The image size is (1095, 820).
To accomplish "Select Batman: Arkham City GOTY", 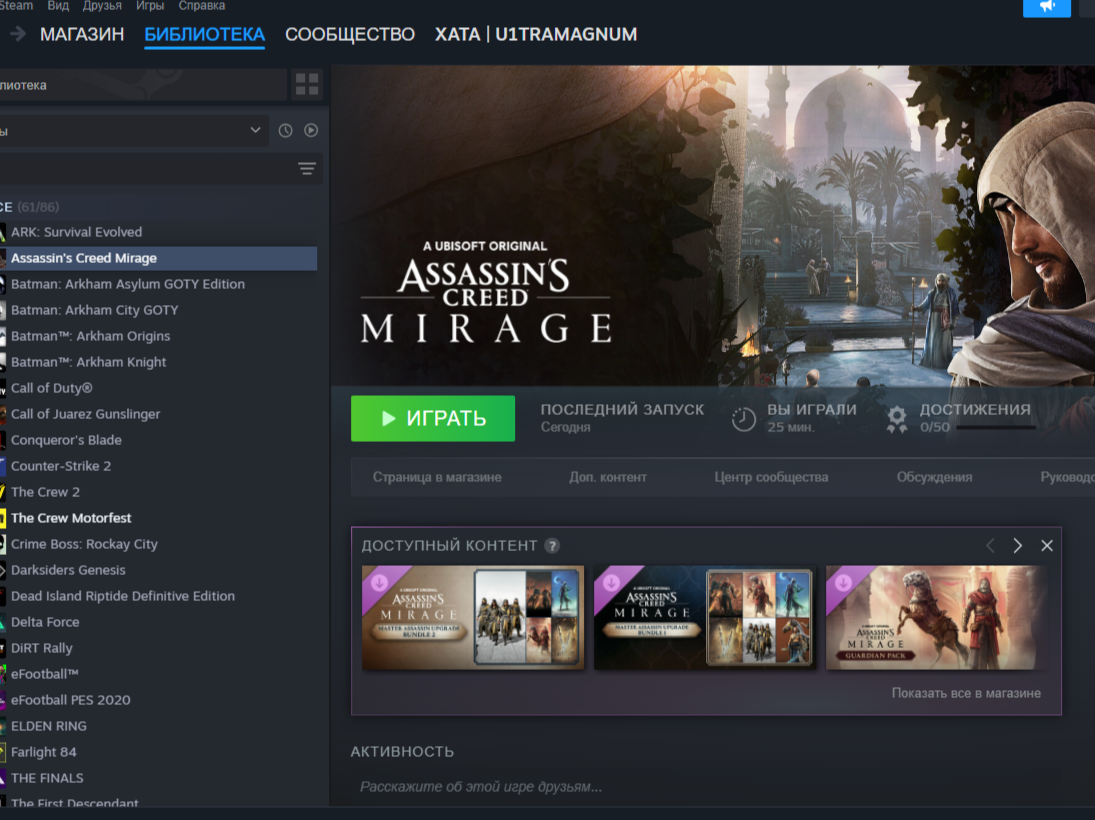I will pyautogui.click(x=159, y=309).
